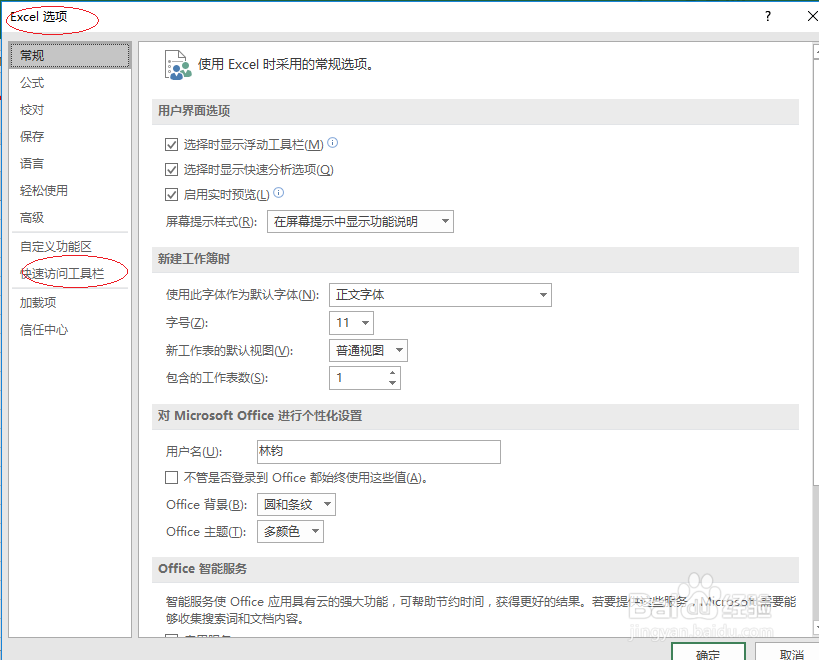Open the 屏幕提示样式 dropdown
Image resolution: width=819 pixels, height=660 pixels.
click(x=360, y=221)
